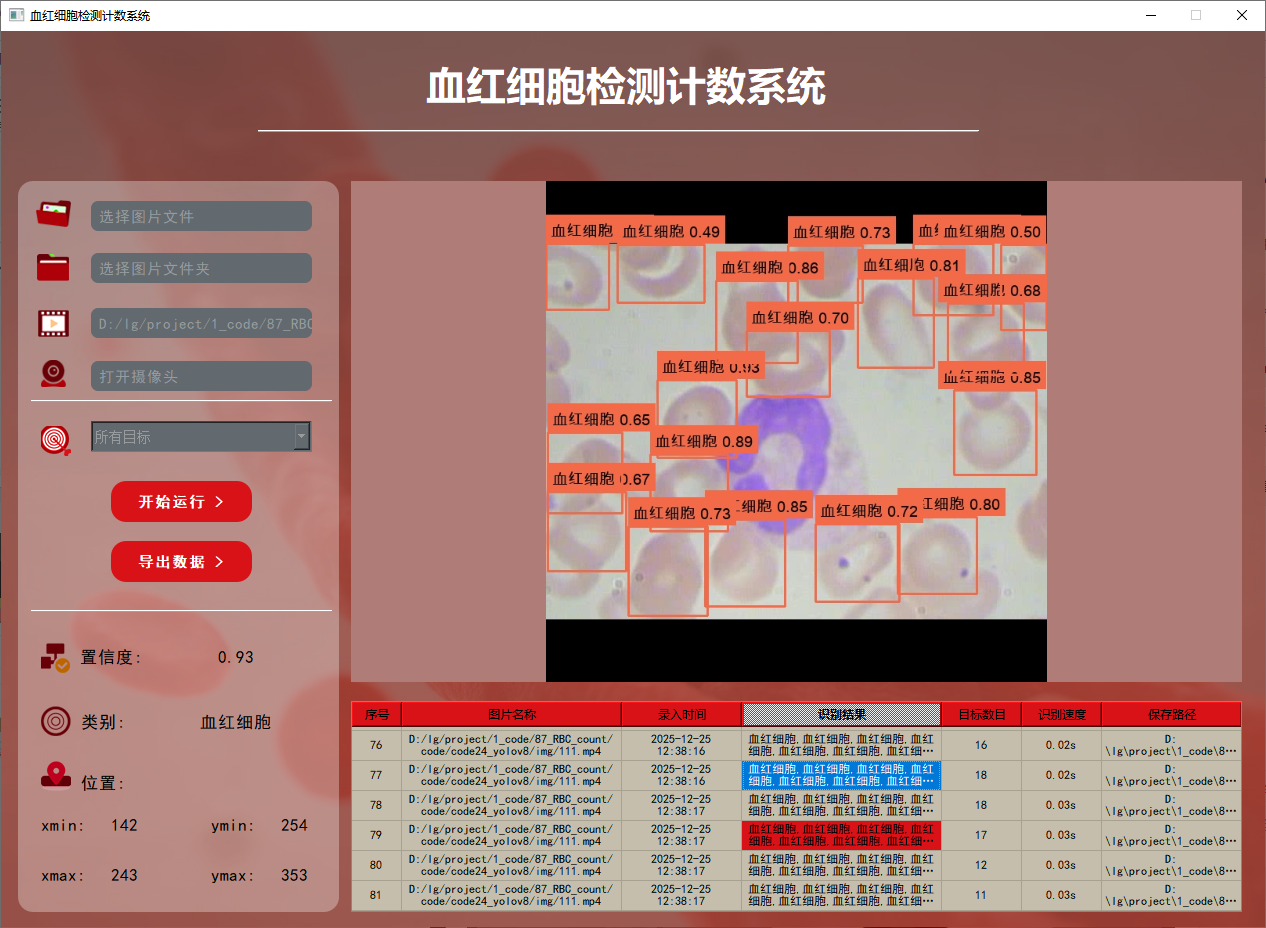Click the red target selection icon
This screenshot has width=1266, height=928.
(x=56, y=438)
